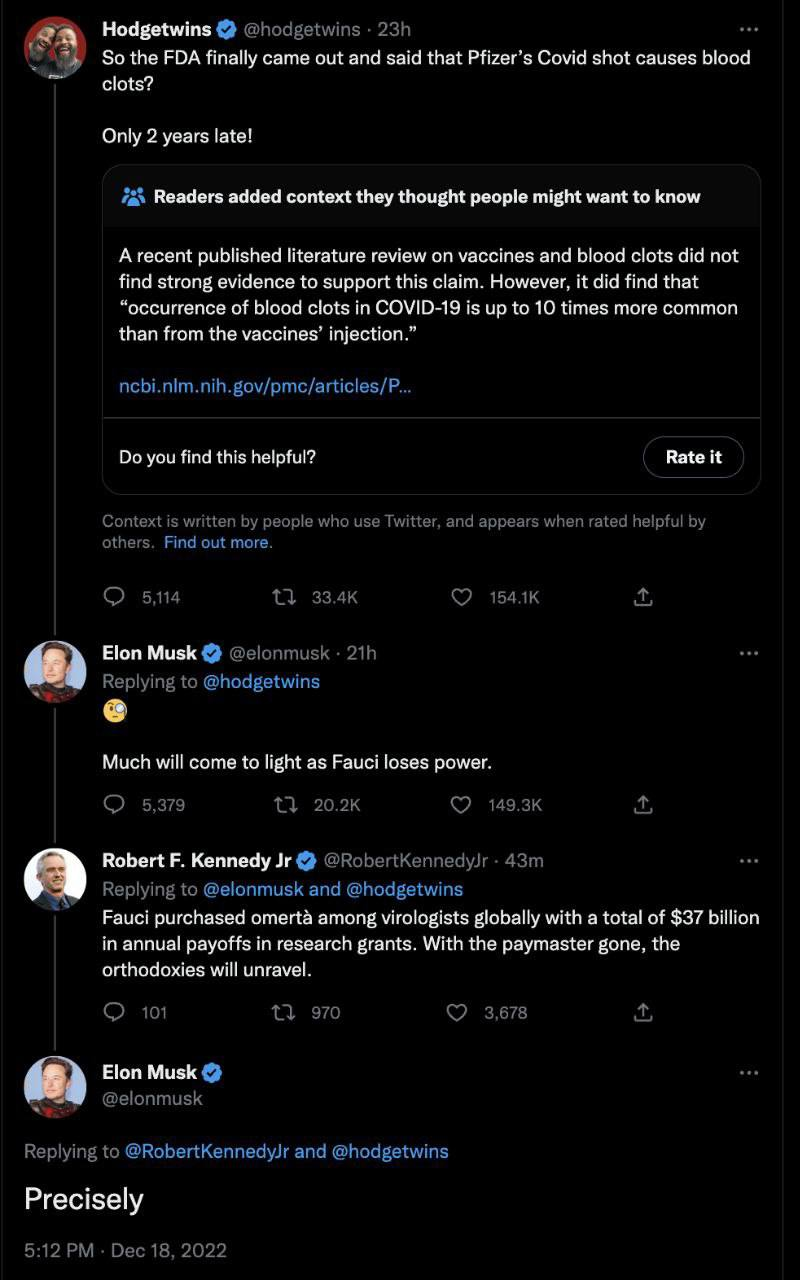Image resolution: width=800 pixels, height=1280 pixels.
Task: Retweet Robert F. Kennedy Jr's reply
Action: click(x=285, y=1012)
